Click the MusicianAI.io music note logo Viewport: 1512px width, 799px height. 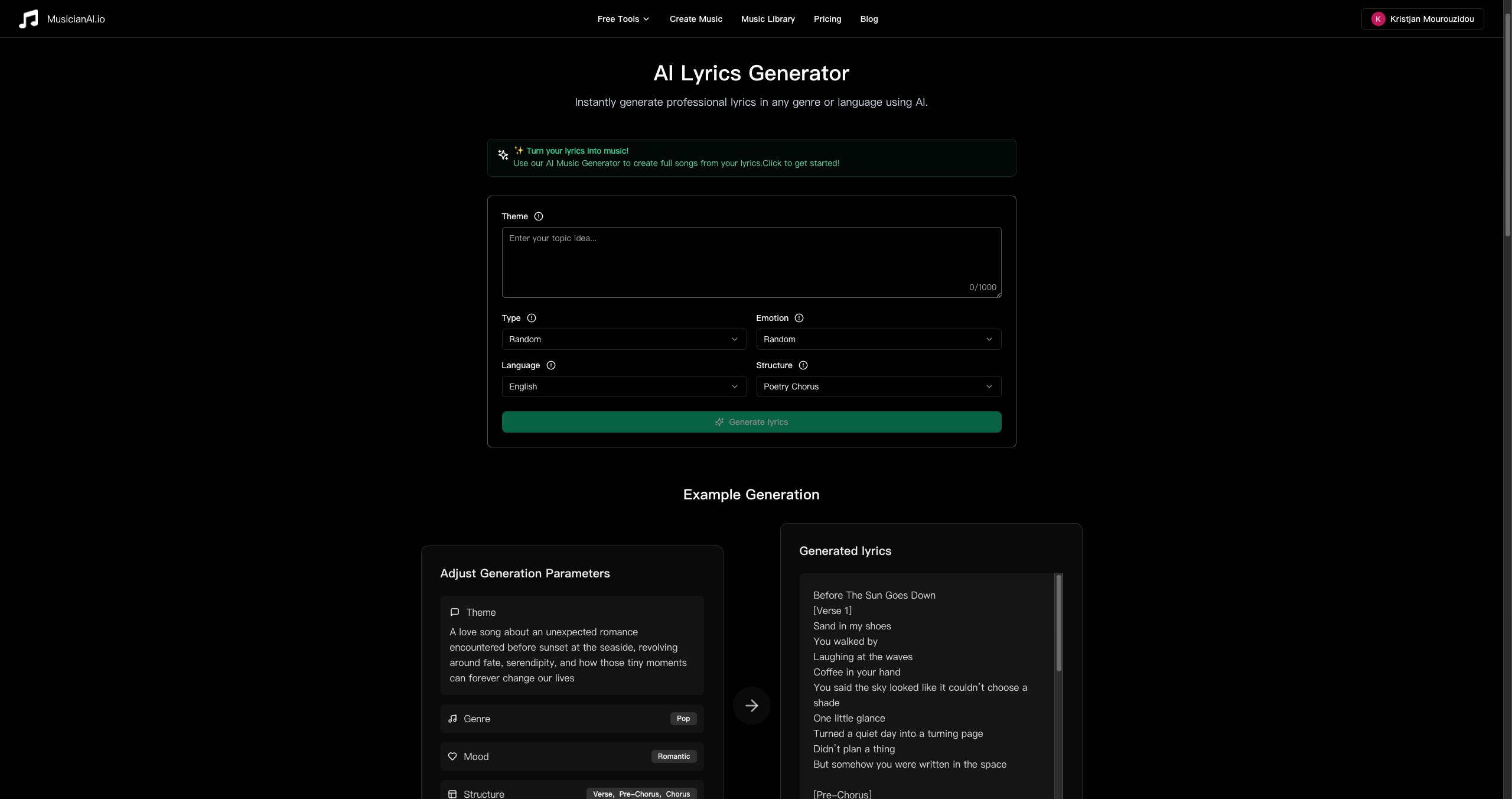pos(29,18)
